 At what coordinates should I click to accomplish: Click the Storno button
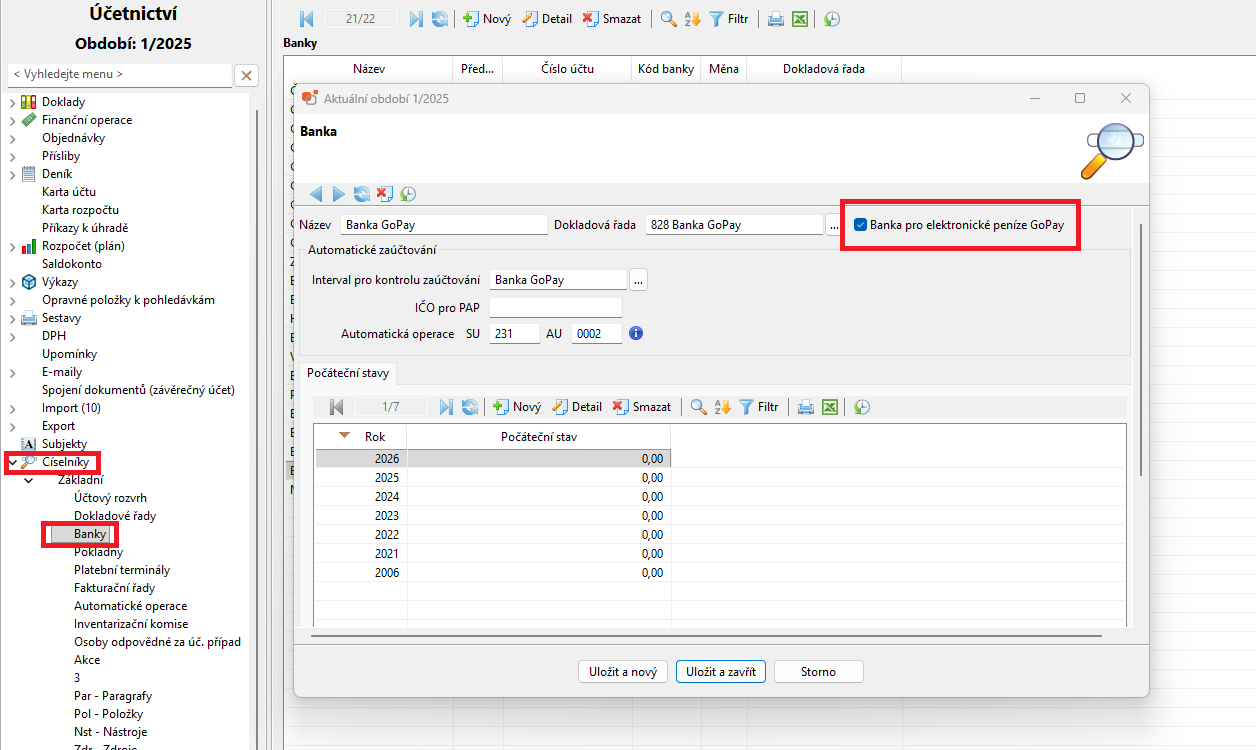tap(818, 672)
